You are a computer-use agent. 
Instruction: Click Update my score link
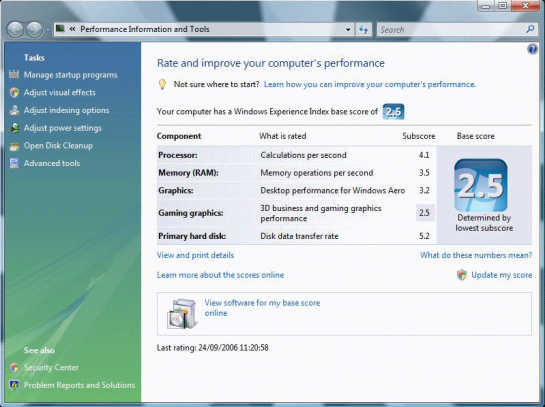tap(502, 275)
